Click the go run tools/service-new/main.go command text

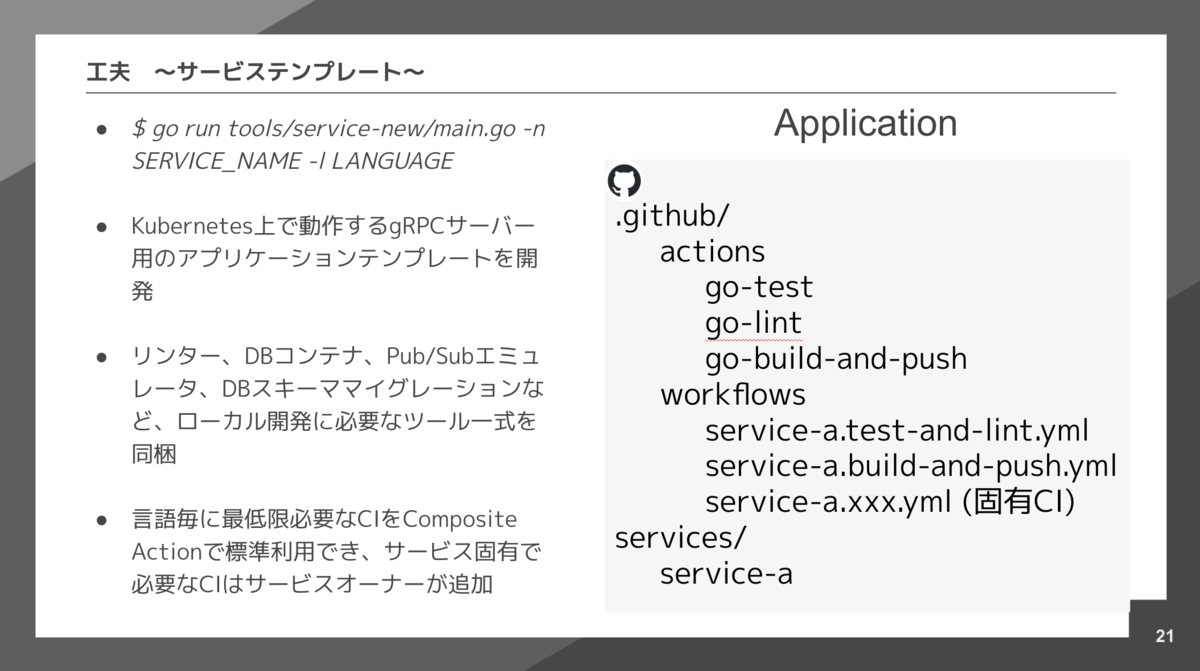[339, 129]
